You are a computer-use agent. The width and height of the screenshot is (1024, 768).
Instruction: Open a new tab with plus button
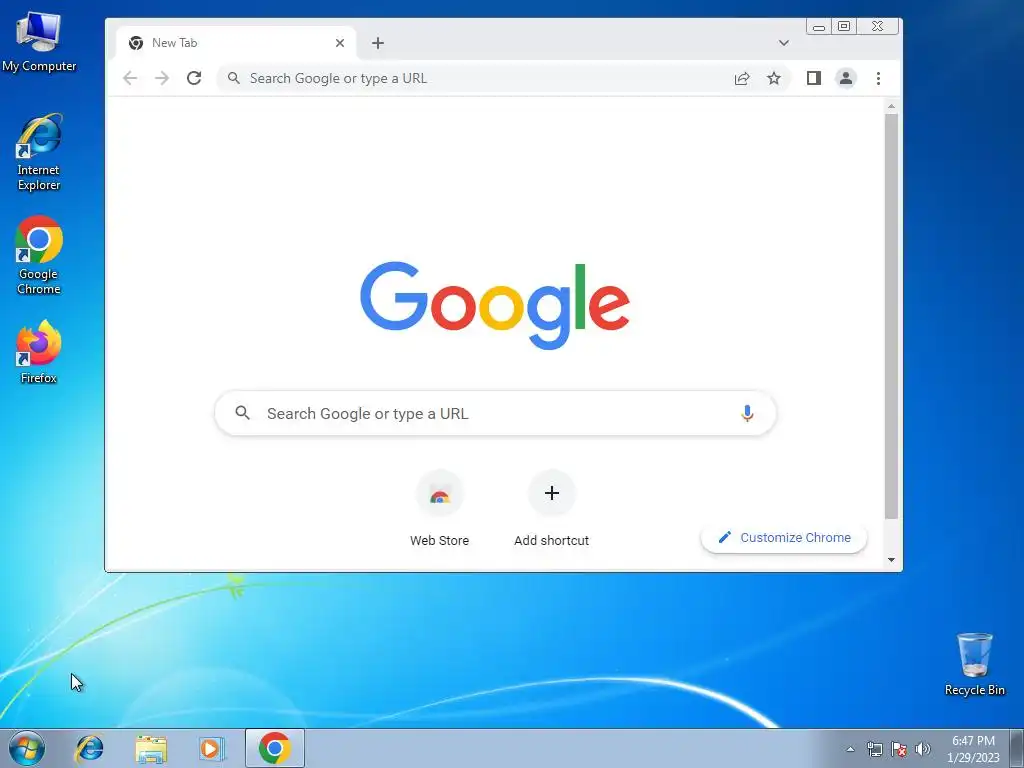[x=377, y=43]
